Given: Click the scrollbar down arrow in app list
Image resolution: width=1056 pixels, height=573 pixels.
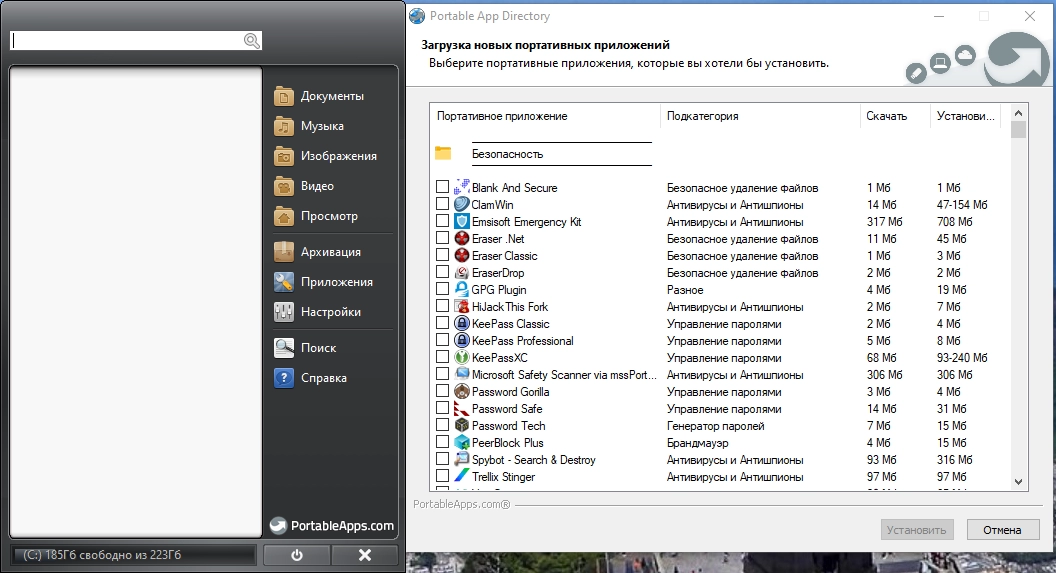Looking at the screenshot, I should [1018, 481].
